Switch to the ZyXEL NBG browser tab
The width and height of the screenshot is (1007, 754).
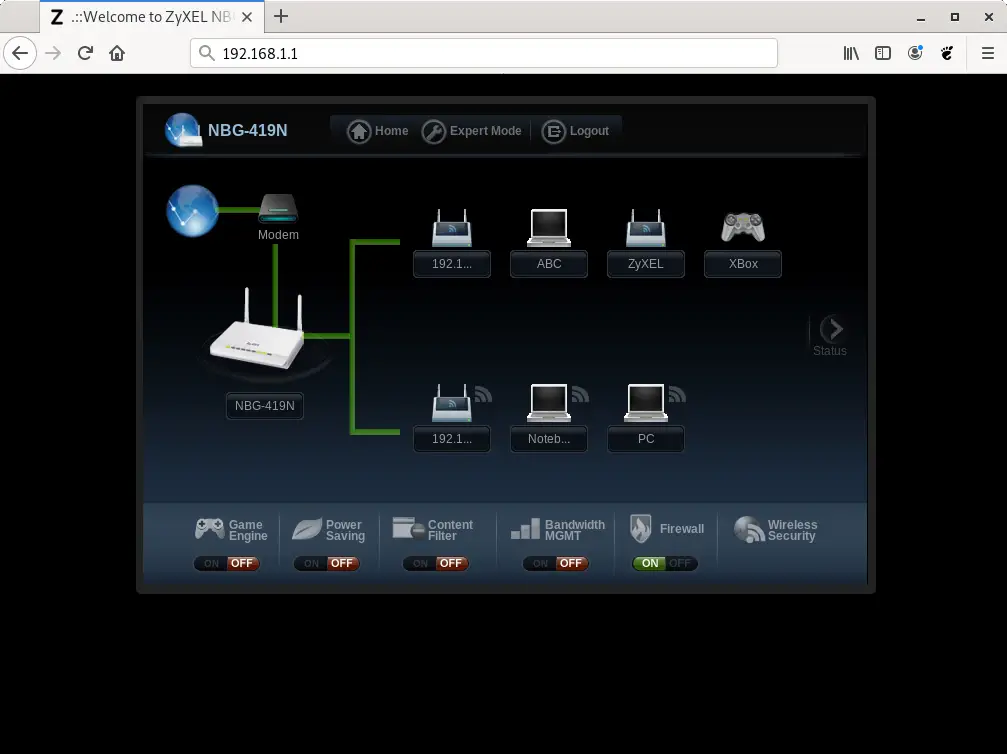[152, 17]
